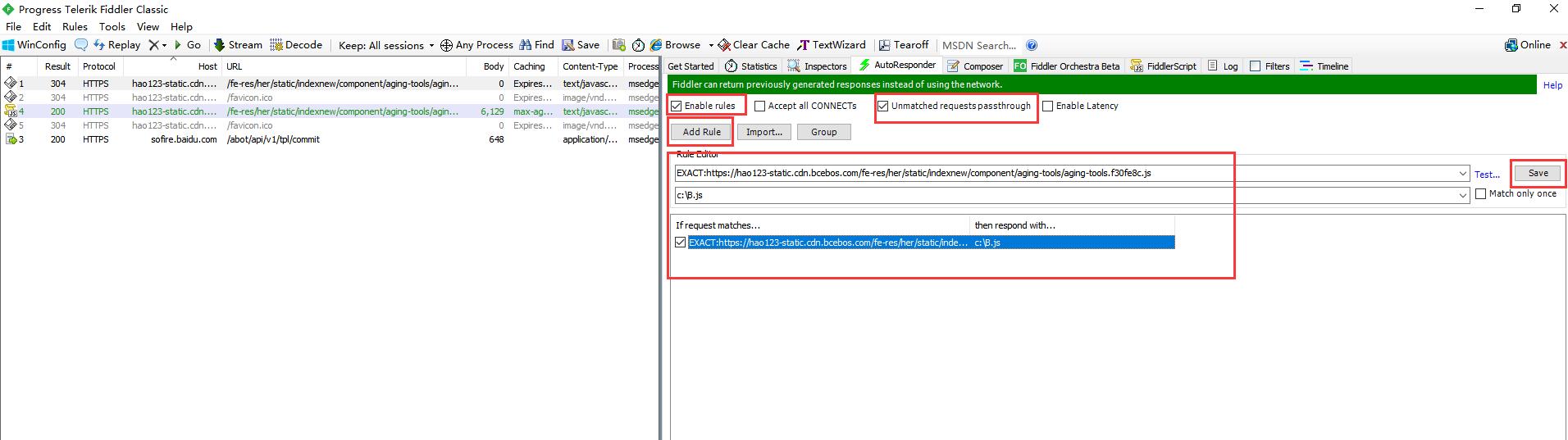Image resolution: width=1568 pixels, height=440 pixels.
Task: Open the Rules menu
Action: (x=75, y=26)
